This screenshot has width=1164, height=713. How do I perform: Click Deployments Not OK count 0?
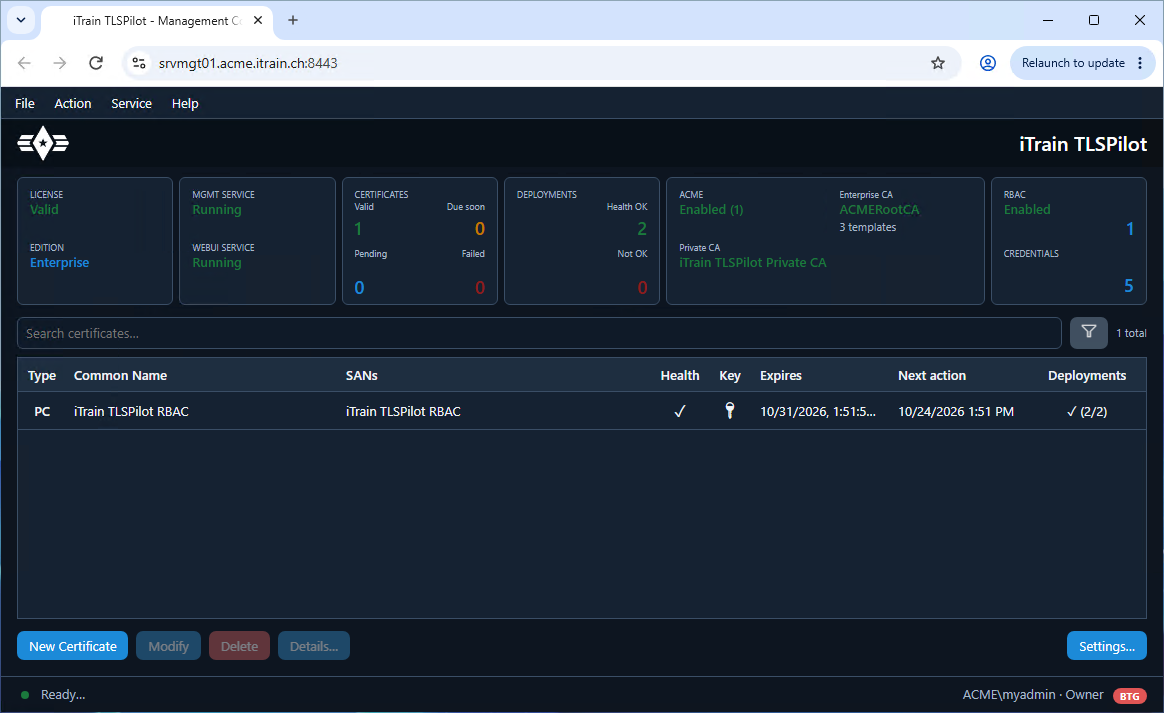[x=642, y=287]
